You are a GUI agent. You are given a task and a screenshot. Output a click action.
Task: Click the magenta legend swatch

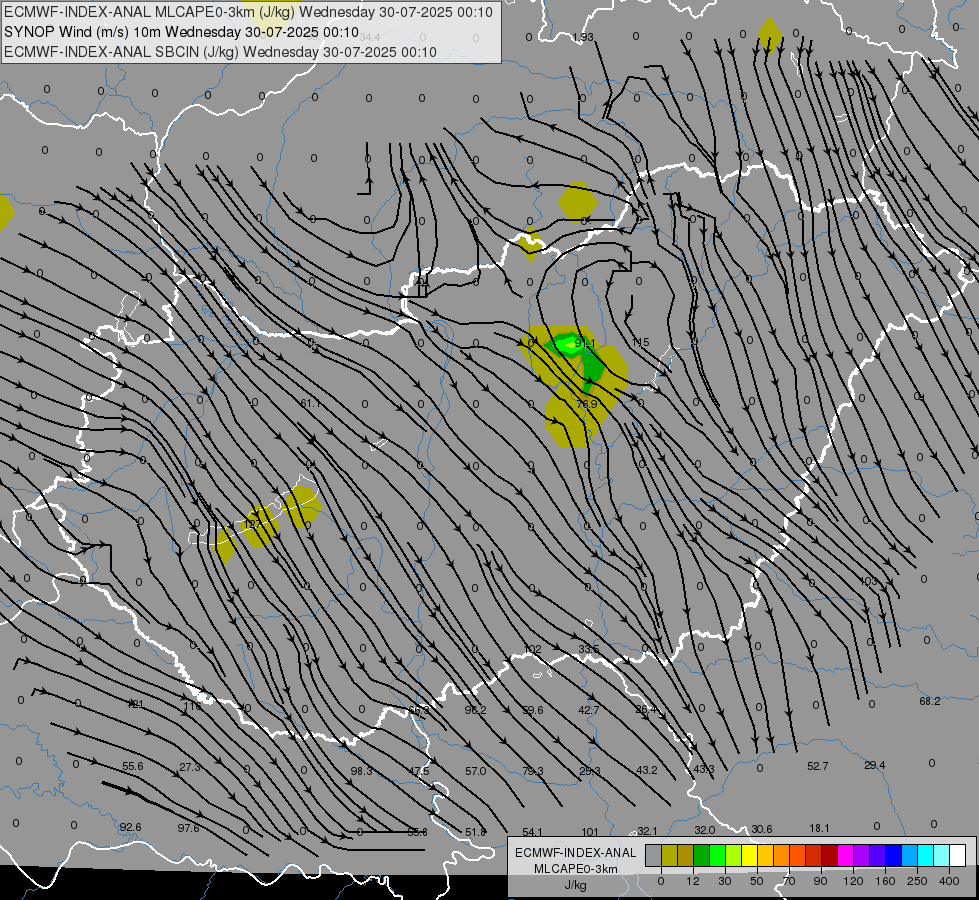[845, 855]
